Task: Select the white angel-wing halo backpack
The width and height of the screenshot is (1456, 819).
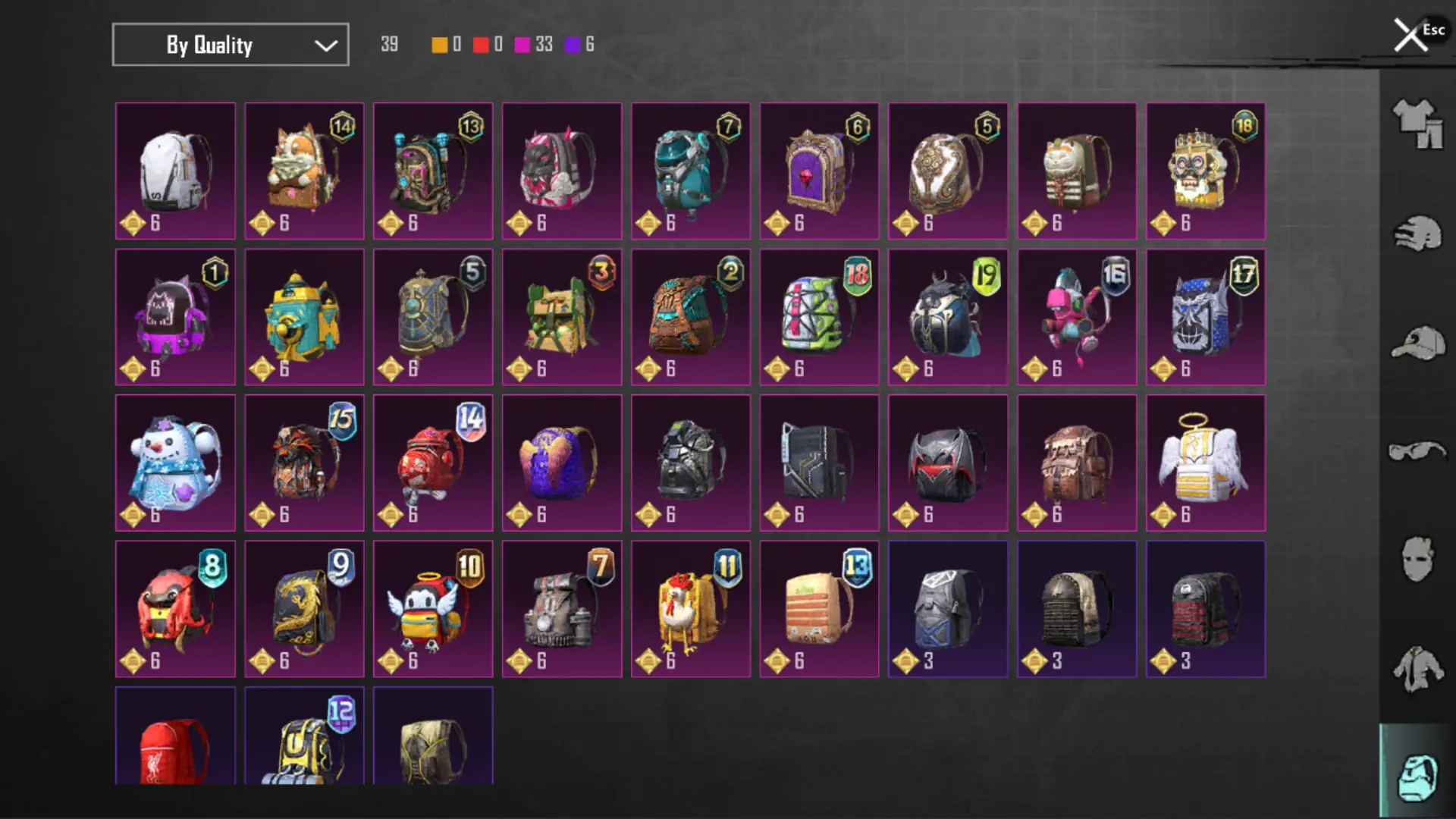Action: tap(1206, 463)
